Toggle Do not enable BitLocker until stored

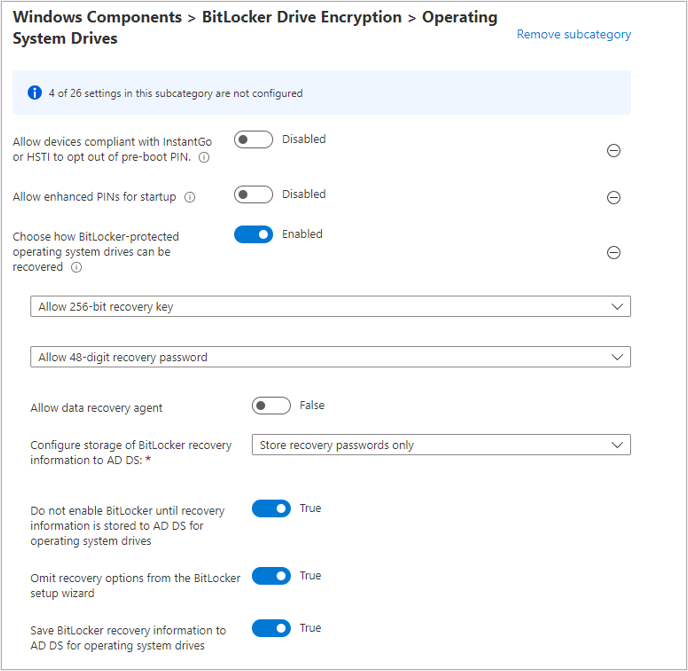(271, 509)
